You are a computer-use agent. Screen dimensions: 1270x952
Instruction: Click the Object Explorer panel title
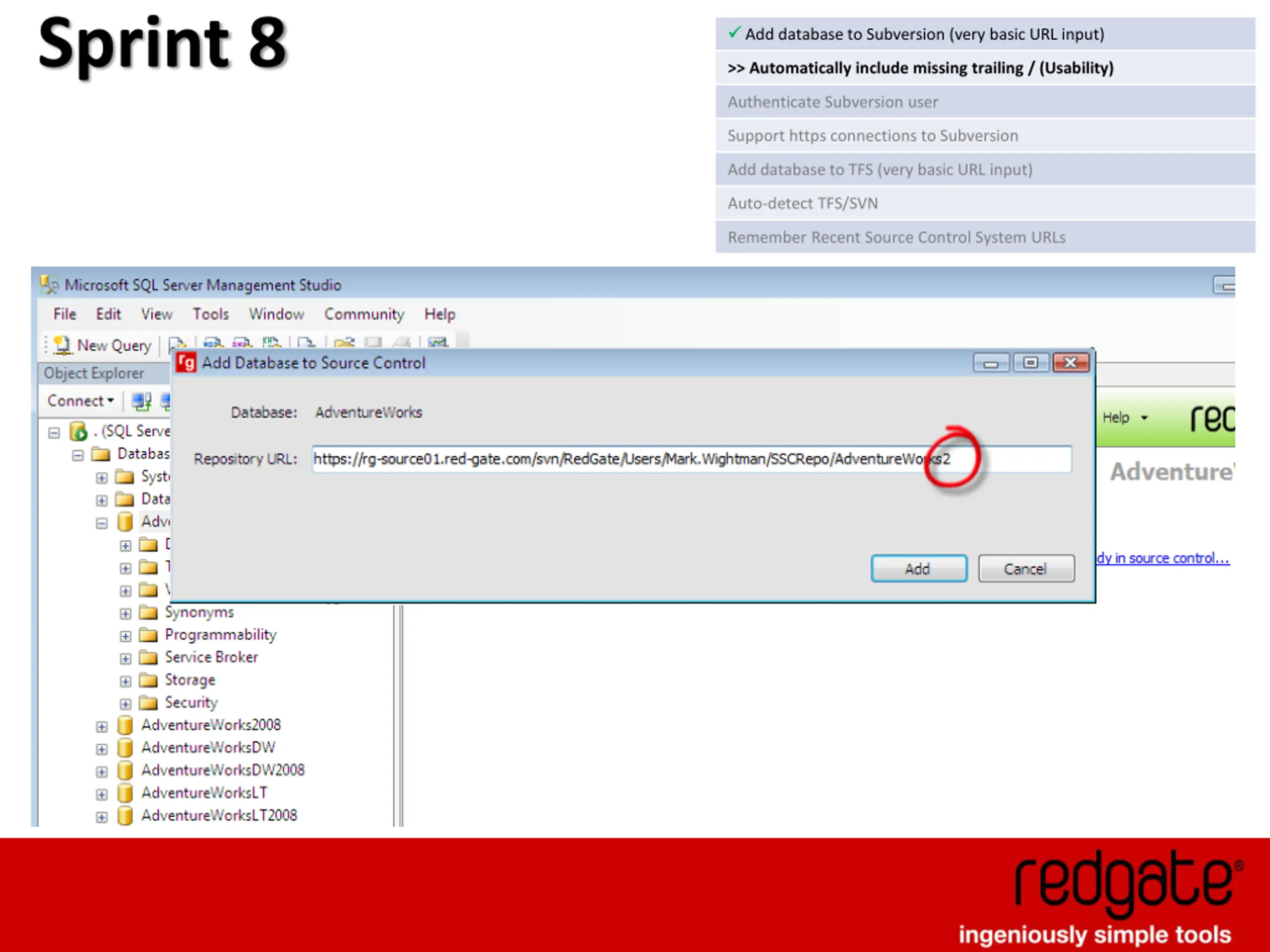94,373
